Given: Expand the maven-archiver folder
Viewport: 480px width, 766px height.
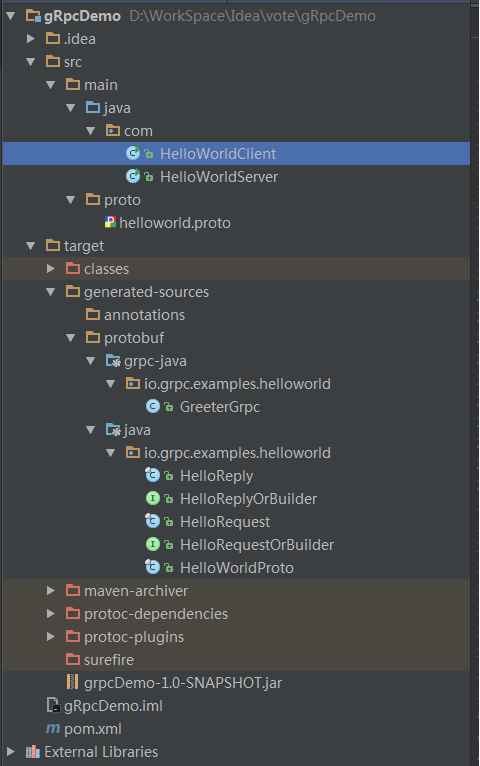Looking at the screenshot, I should (51, 590).
